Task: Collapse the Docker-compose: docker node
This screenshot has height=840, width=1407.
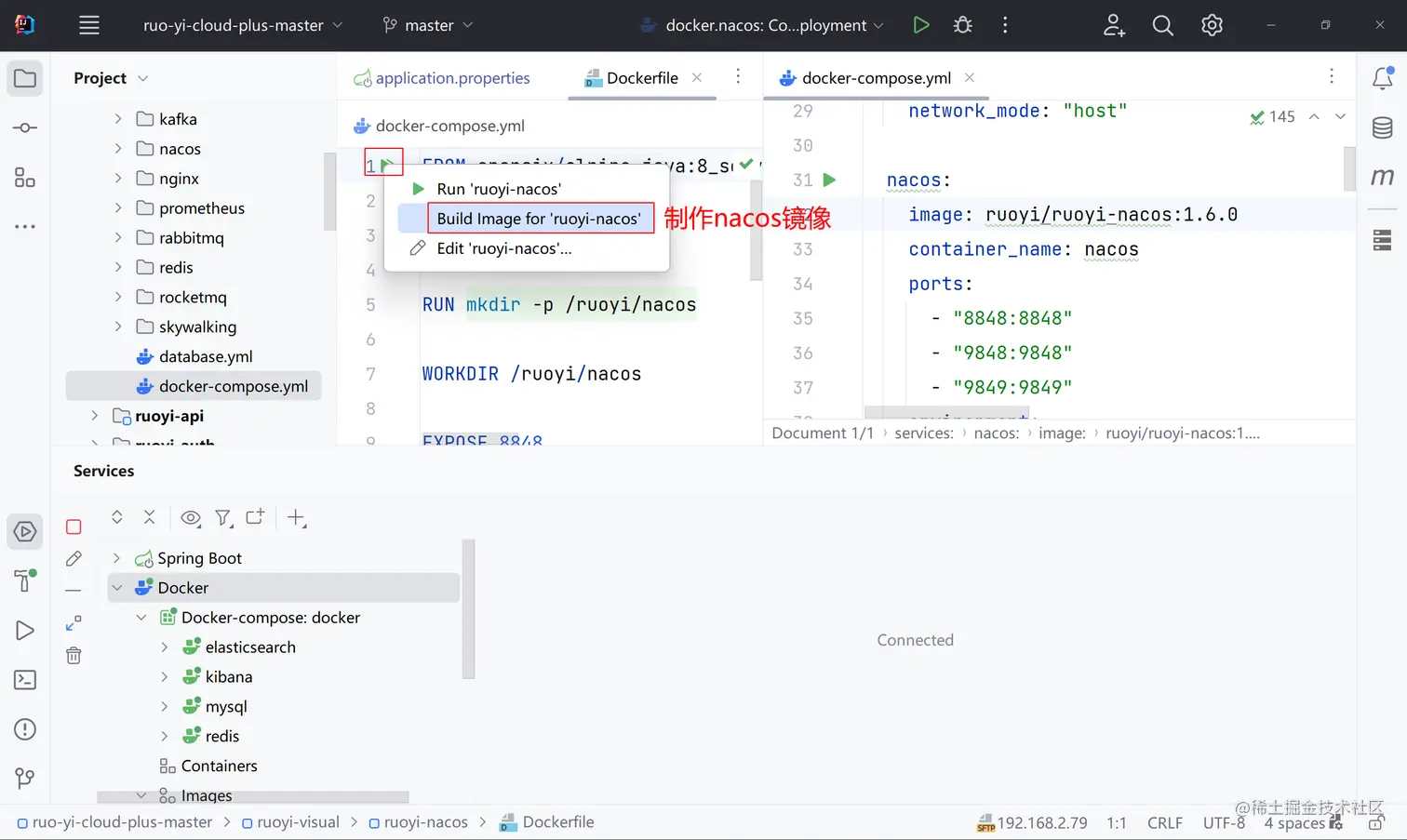Action: (x=141, y=618)
